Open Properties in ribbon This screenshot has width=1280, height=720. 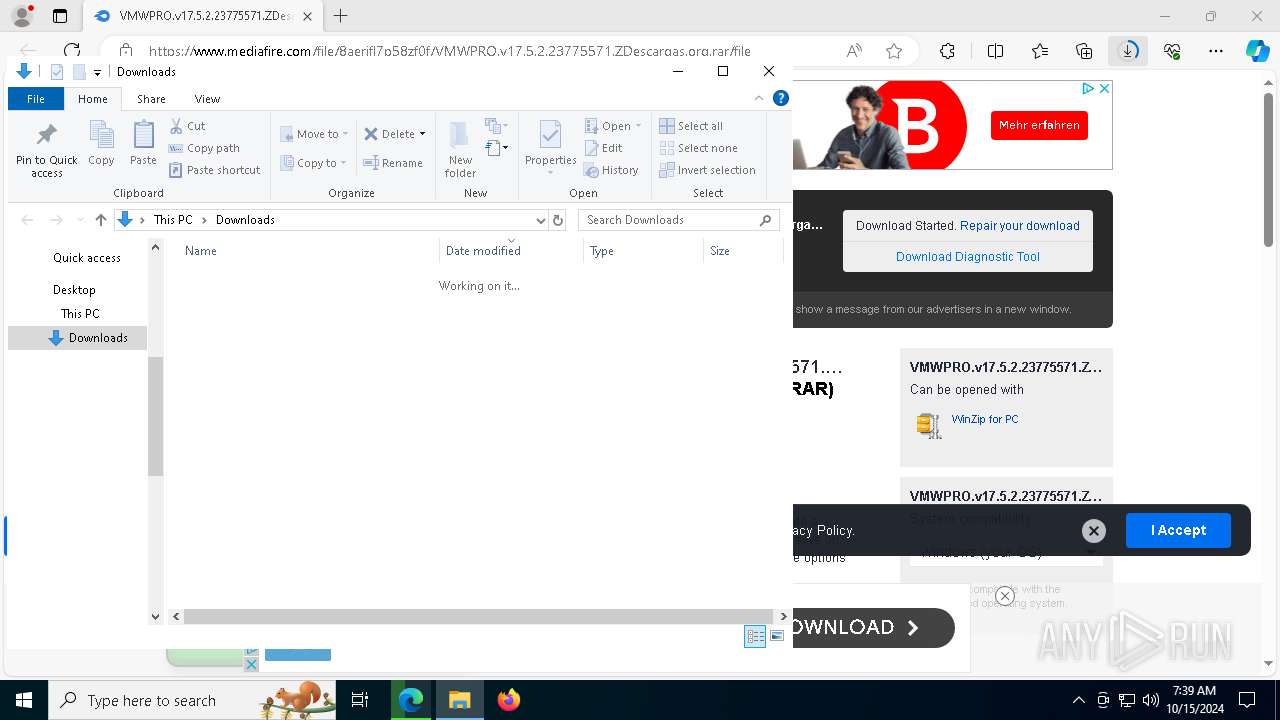click(x=550, y=146)
